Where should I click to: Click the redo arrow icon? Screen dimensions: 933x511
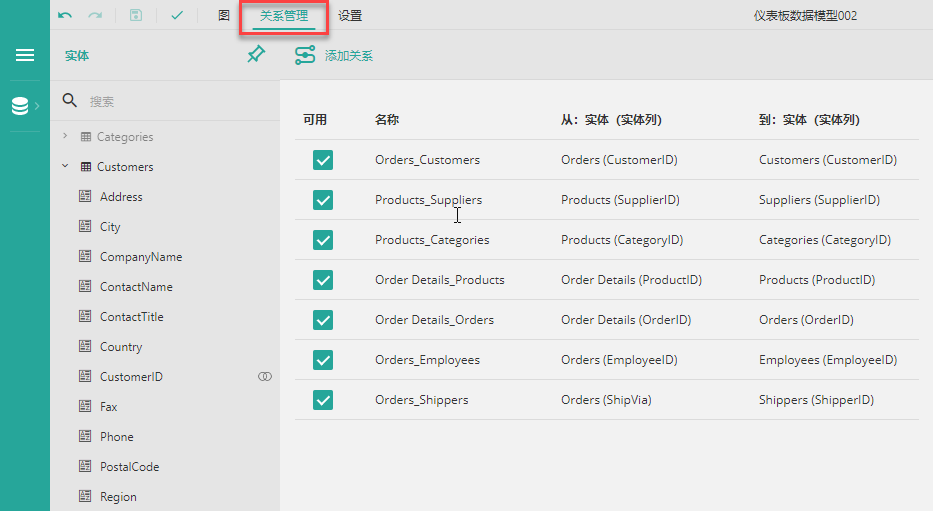click(95, 15)
